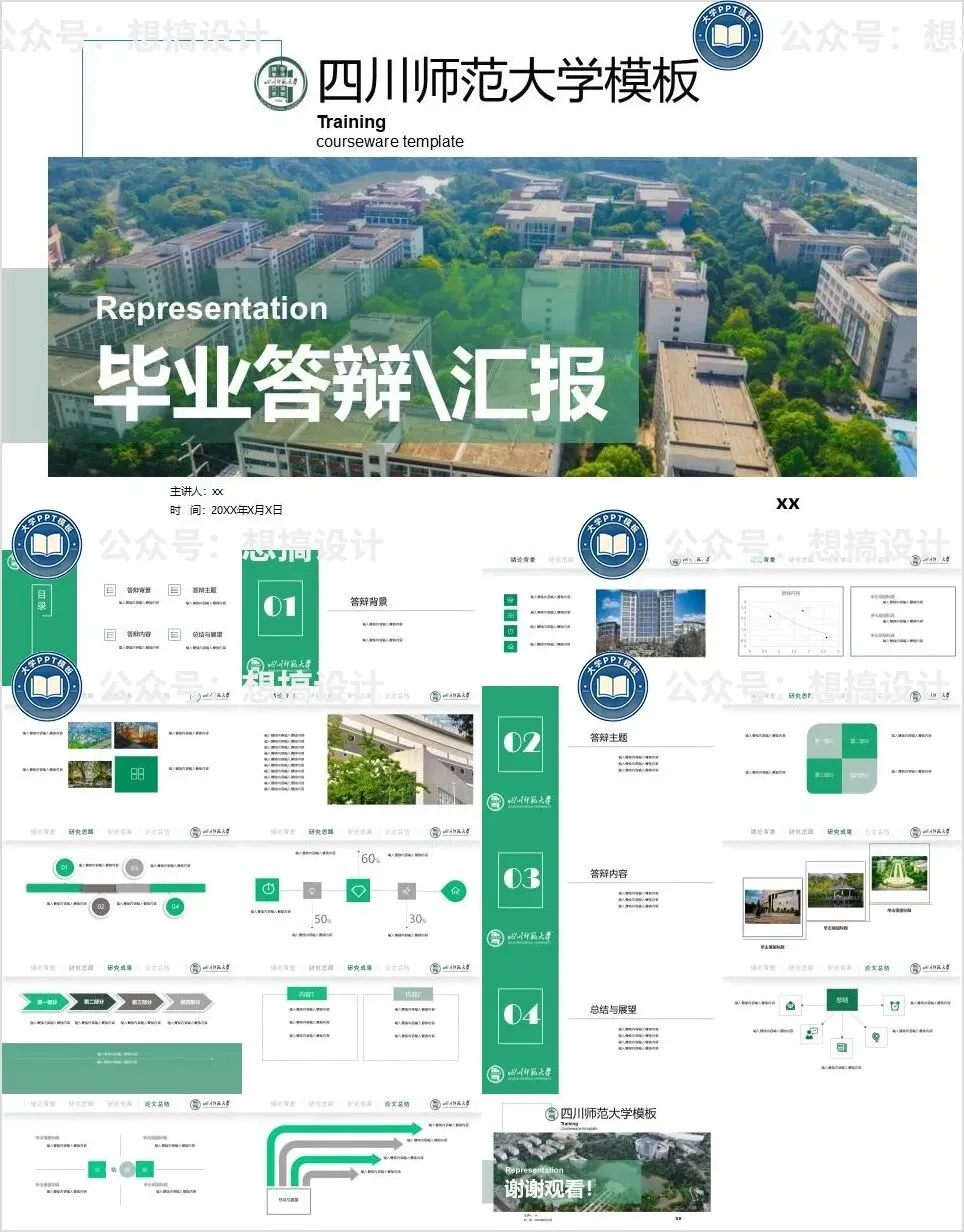Image resolution: width=964 pixels, height=1232 pixels.
Task: Click the pavilion photo in the middle frame
Action: coord(835,890)
